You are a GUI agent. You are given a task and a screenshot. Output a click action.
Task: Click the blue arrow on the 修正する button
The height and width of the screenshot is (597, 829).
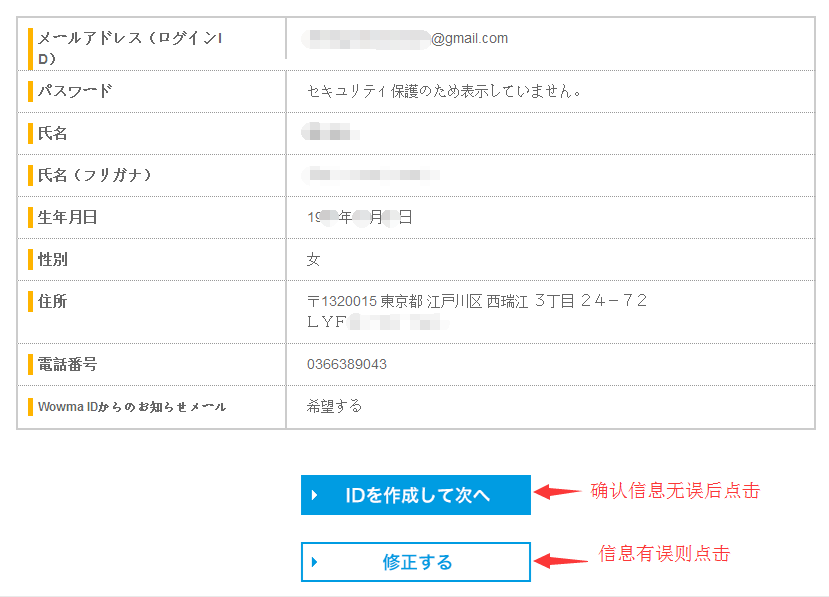314,562
